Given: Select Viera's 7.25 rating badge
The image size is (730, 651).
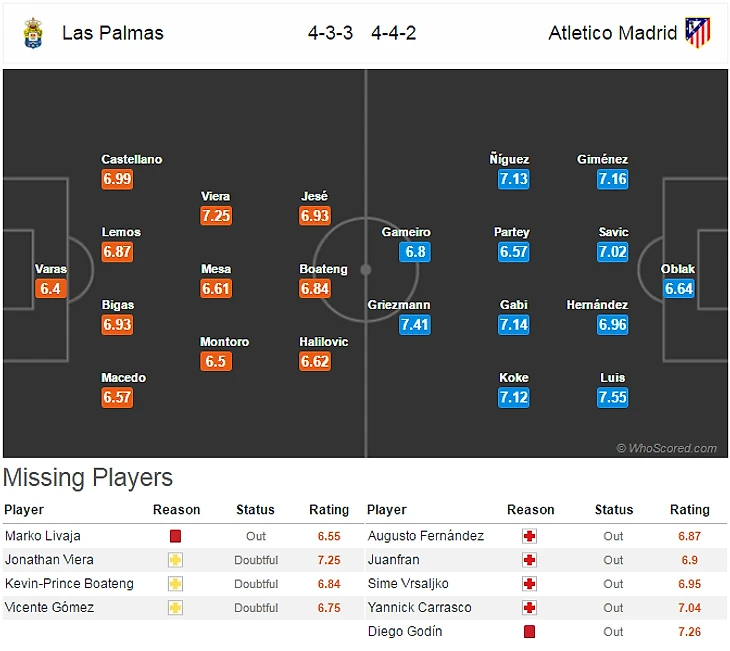Looking at the screenshot, I should (216, 216).
